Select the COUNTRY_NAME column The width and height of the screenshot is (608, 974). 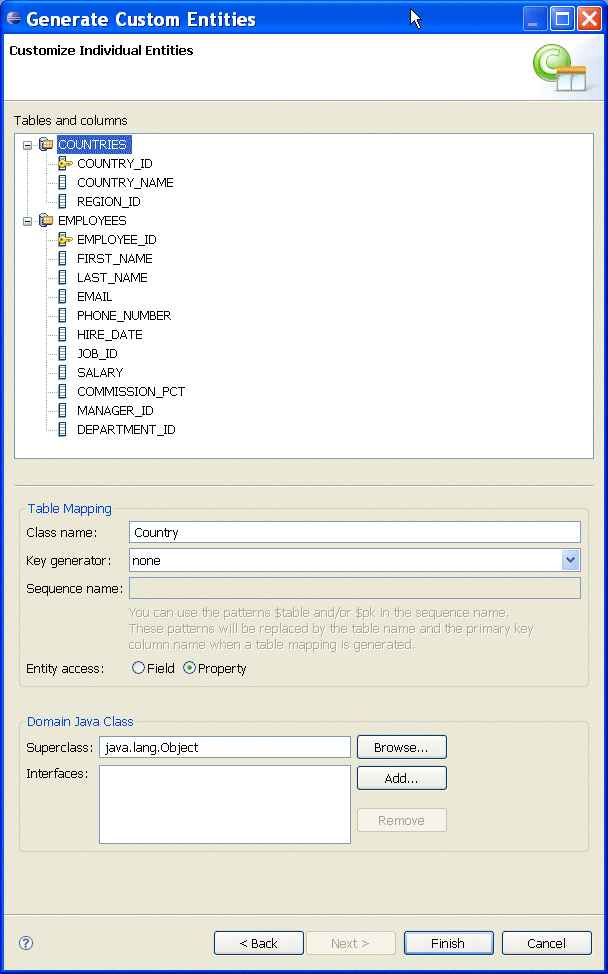125,183
